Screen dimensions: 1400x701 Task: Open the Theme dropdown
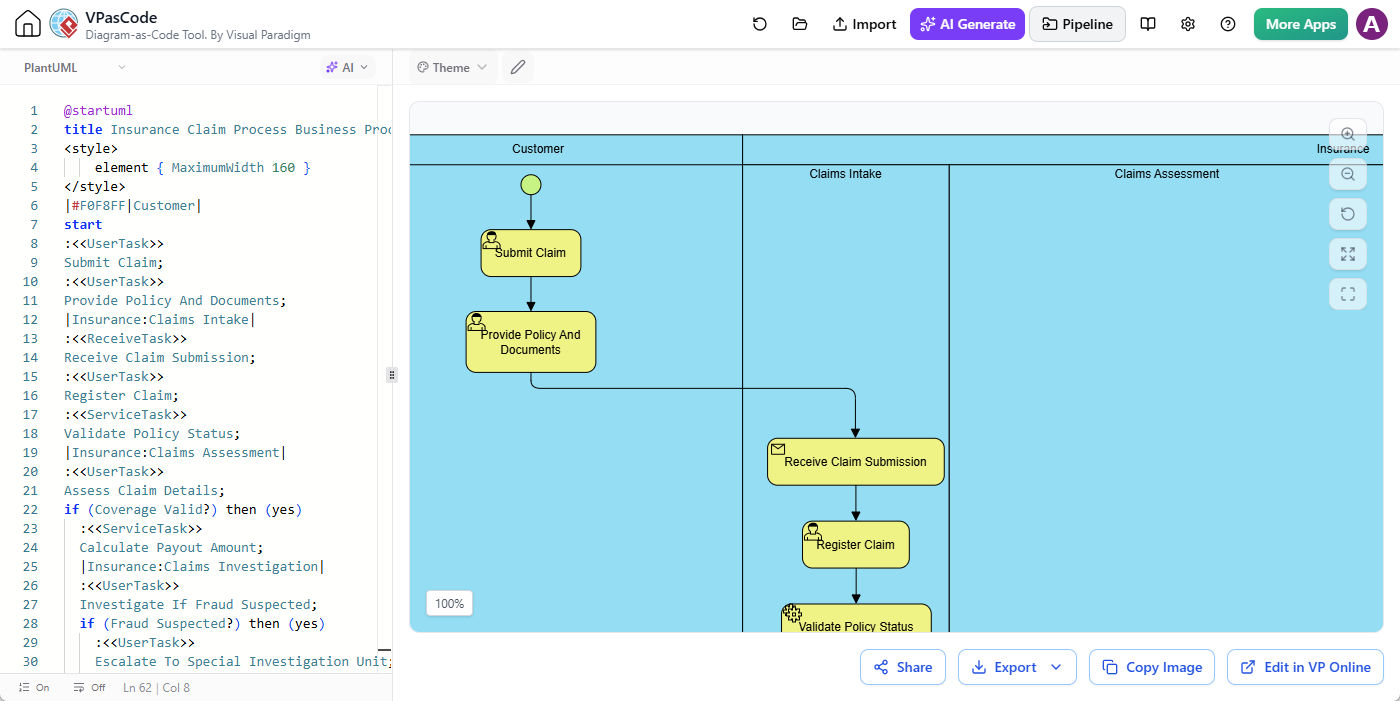click(452, 67)
